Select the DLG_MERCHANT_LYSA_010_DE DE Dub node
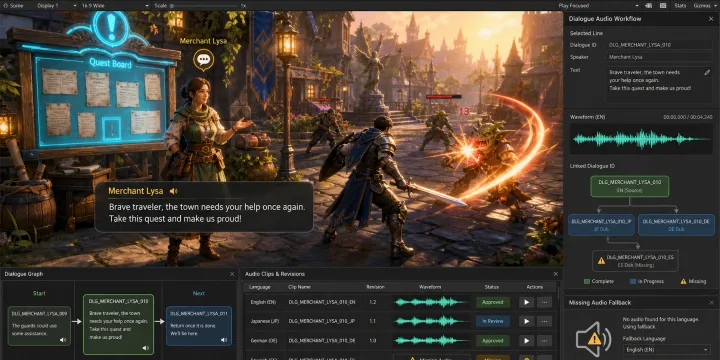The image size is (720, 360). 676,225
